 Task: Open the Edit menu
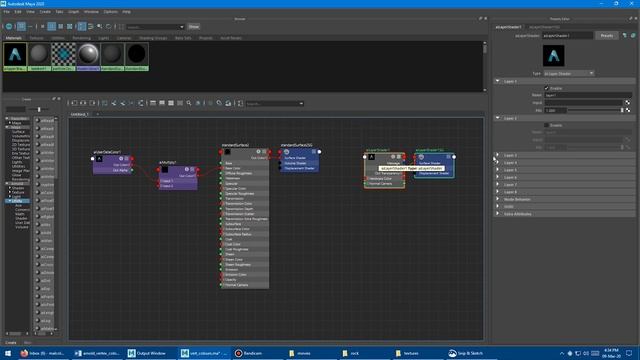pyautogui.click(x=18, y=12)
